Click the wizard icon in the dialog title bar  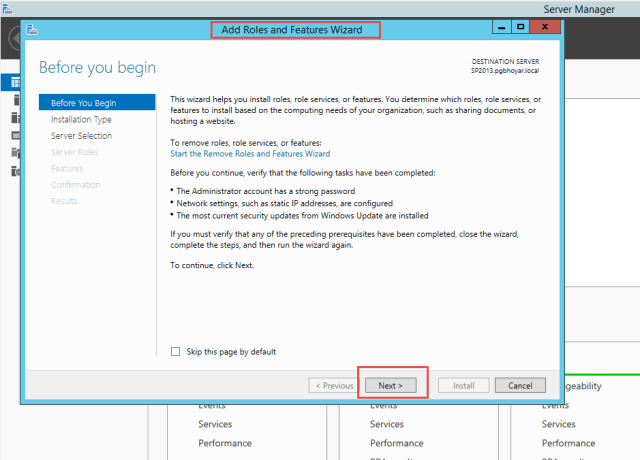click(34, 29)
